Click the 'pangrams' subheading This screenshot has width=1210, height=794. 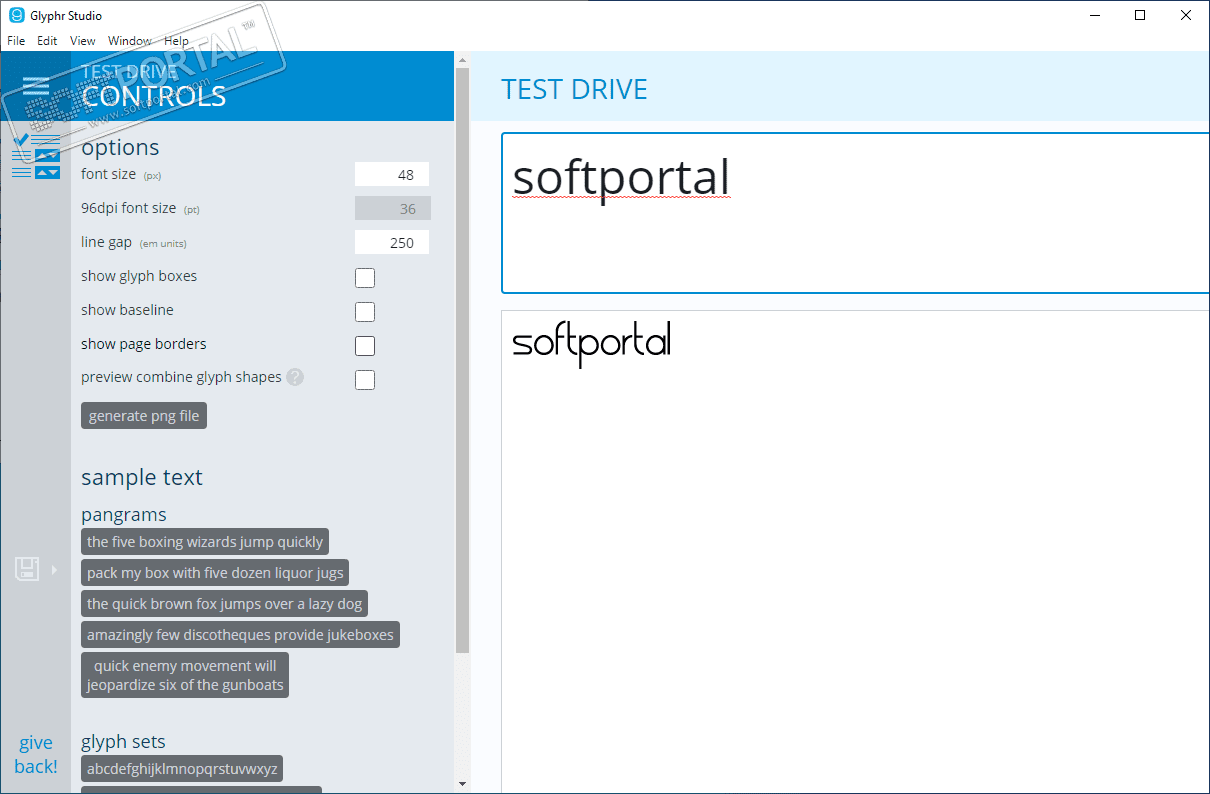click(124, 515)
